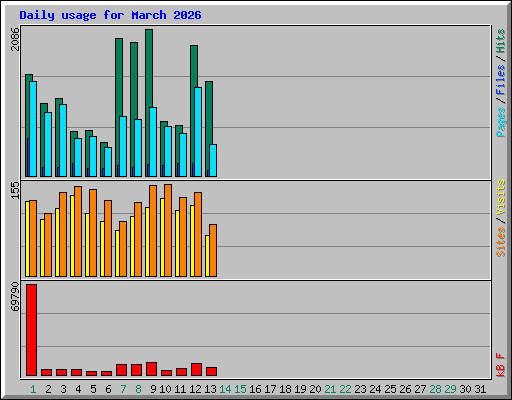Select the yellow visits bar for day 7
The width and height of the screenshot is (512, 400).
coord(117,253)
